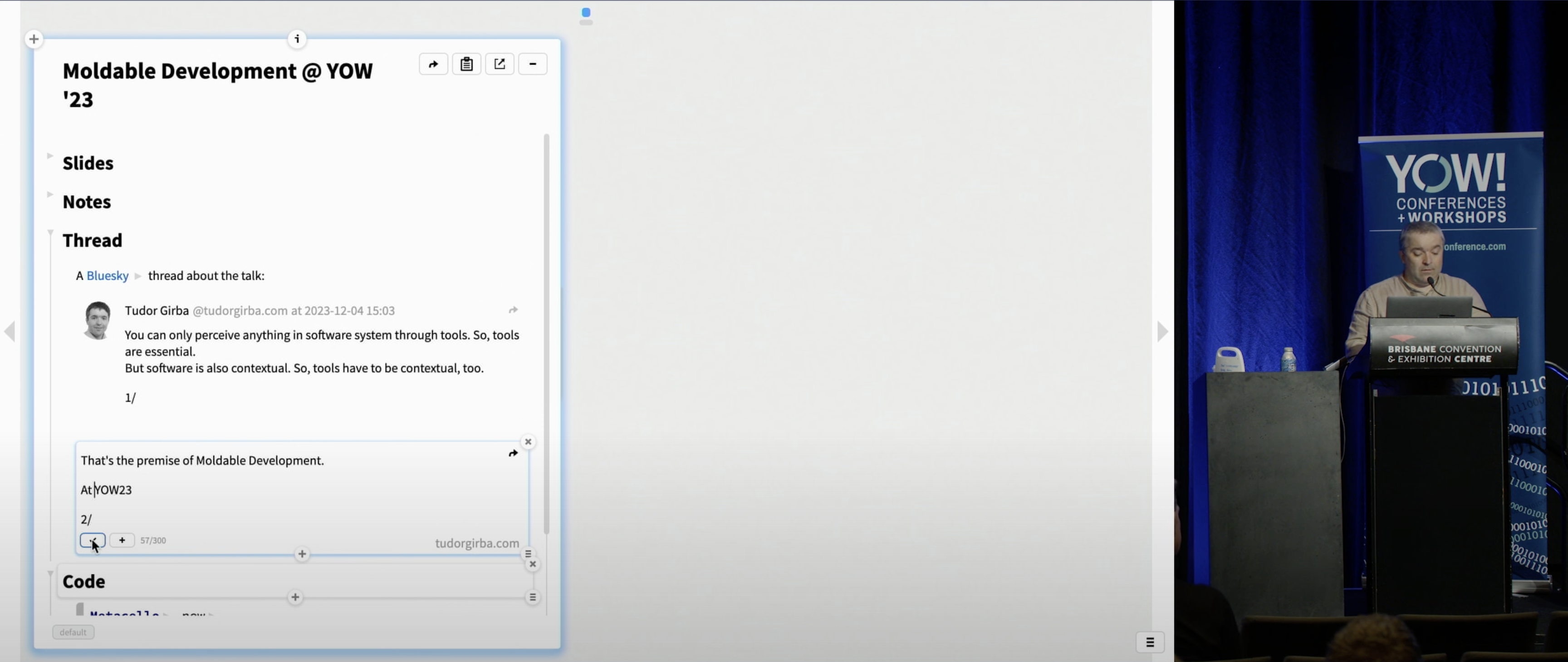Image resolution: width=1568 pixels, height=662 pixels.
Task: Click the plus button beside 57/300 counter
Action: pyautogui.click(x=122, y=540)
